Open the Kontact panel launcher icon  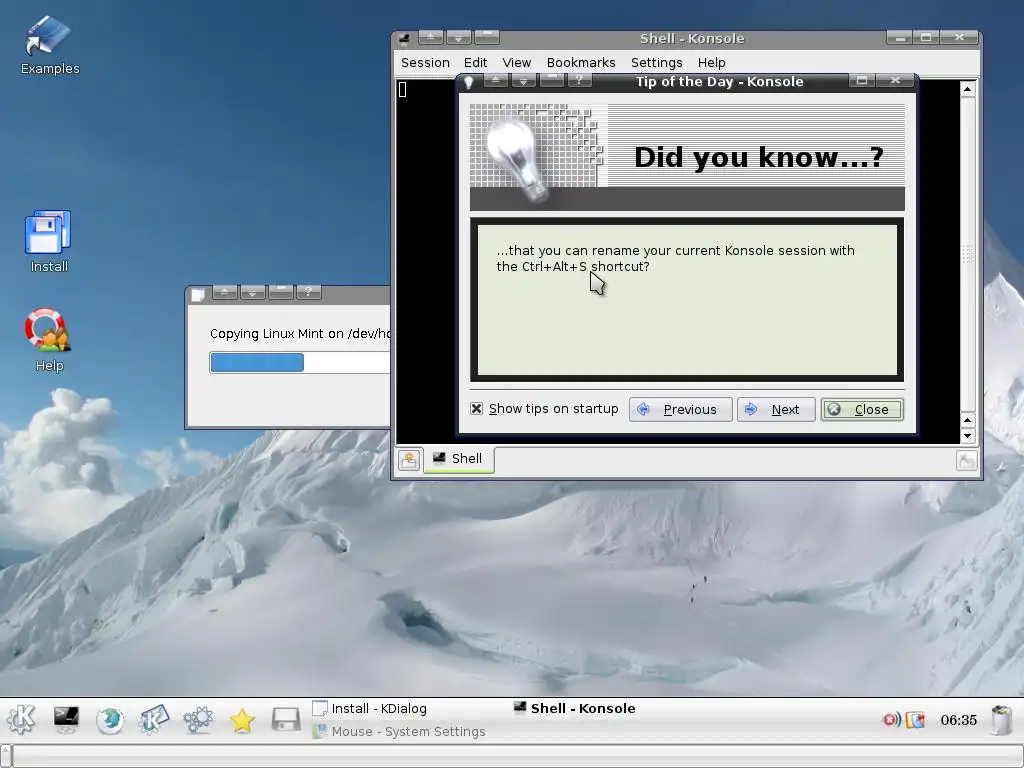153,719
